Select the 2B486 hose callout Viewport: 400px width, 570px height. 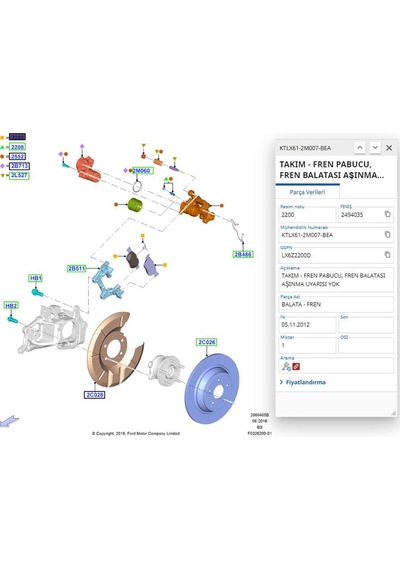[243, 254]
